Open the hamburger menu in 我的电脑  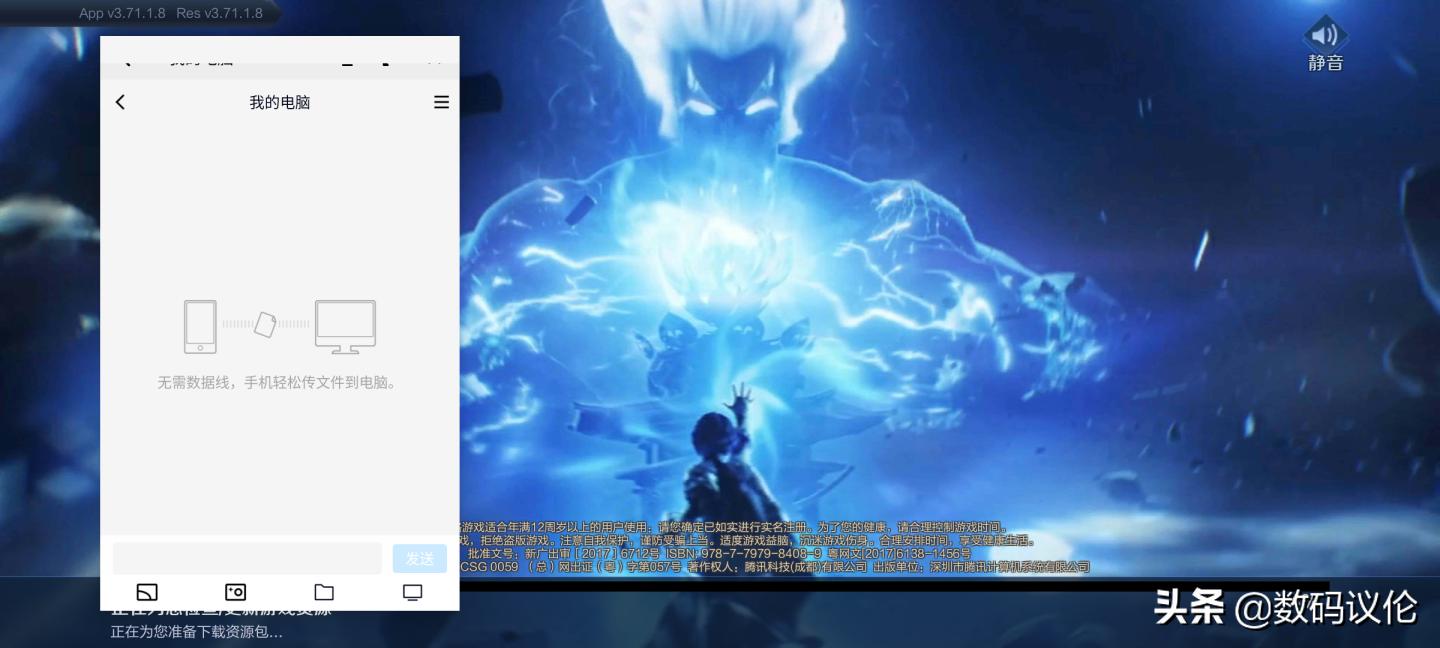pyautogui.click(x=441, y=102)
